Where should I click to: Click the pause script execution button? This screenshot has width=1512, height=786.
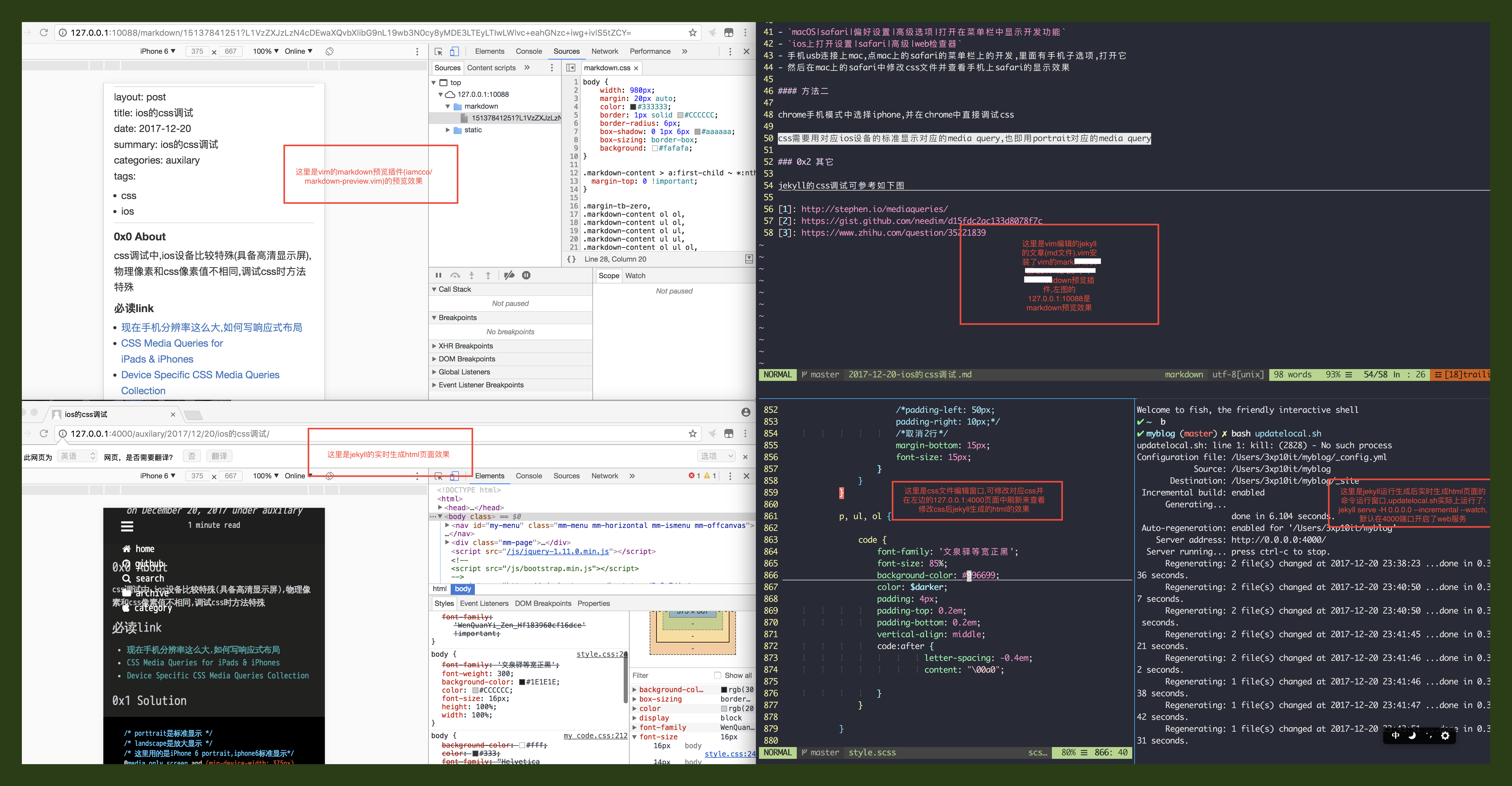click(x=439, y=275)
